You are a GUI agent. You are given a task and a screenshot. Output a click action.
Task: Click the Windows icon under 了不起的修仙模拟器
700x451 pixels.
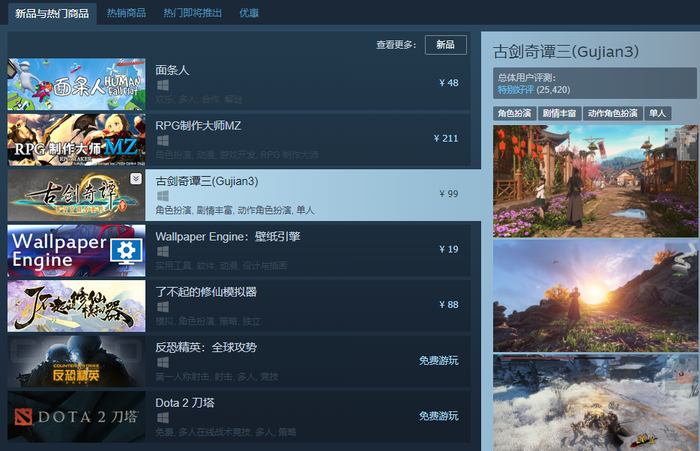[163, 307]
